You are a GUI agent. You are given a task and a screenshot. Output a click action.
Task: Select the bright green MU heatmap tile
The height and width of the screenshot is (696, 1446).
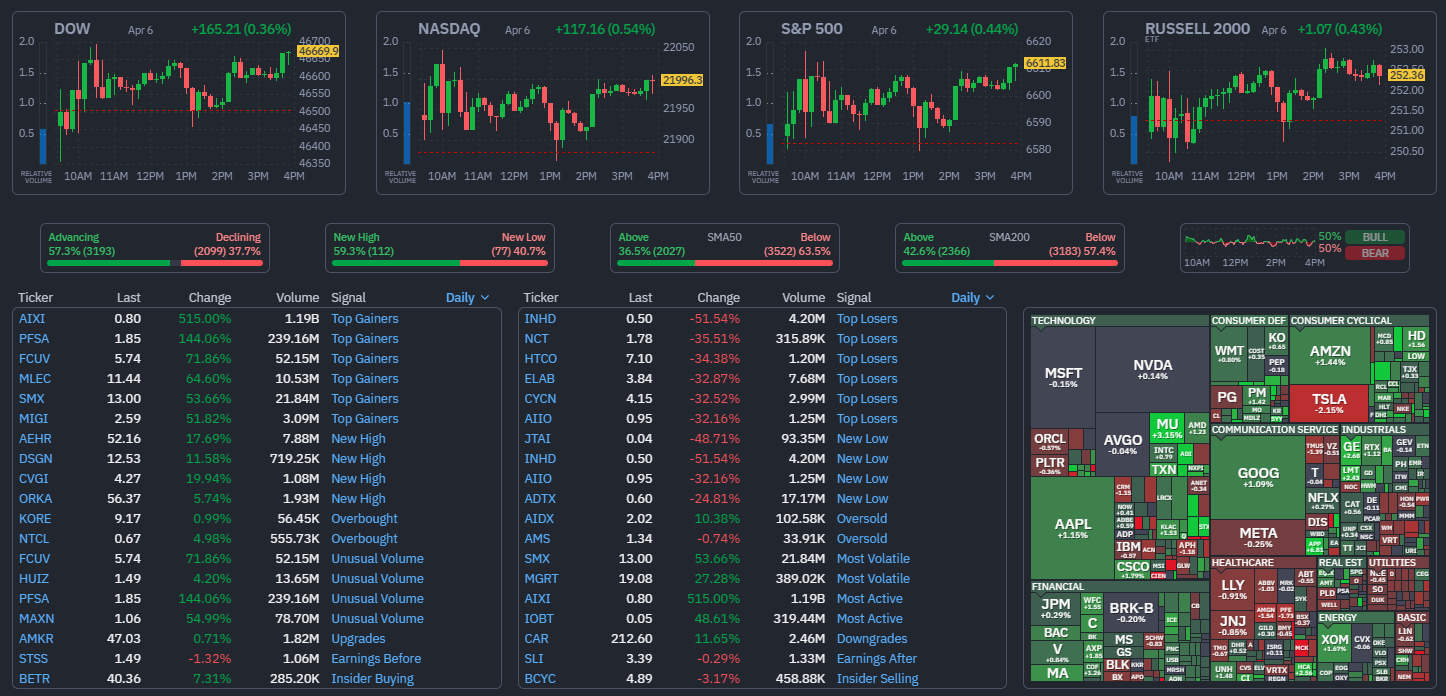point(1166,428)
